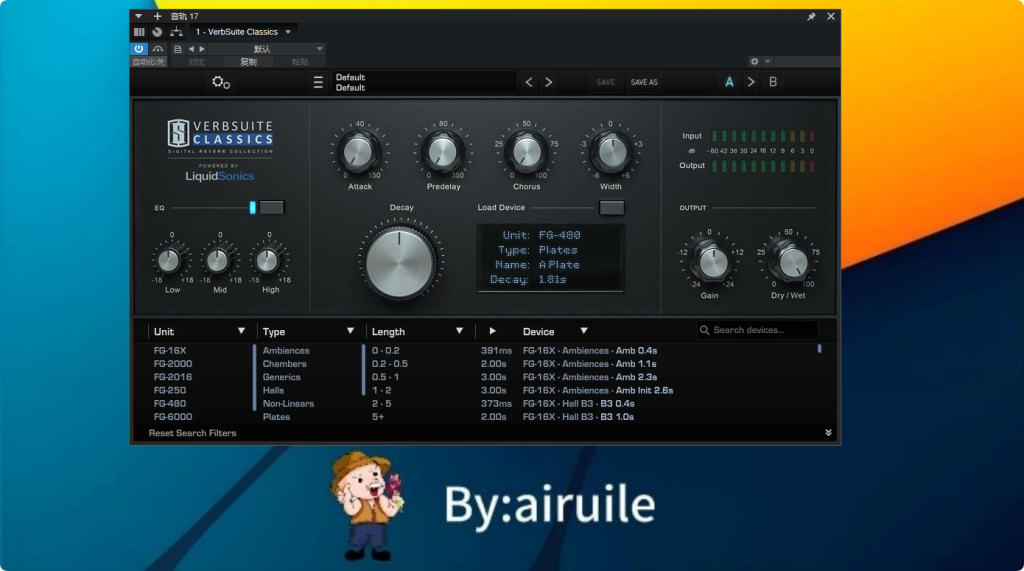
Task: Open the Length column filter dropdown
Action: (459, 331)
